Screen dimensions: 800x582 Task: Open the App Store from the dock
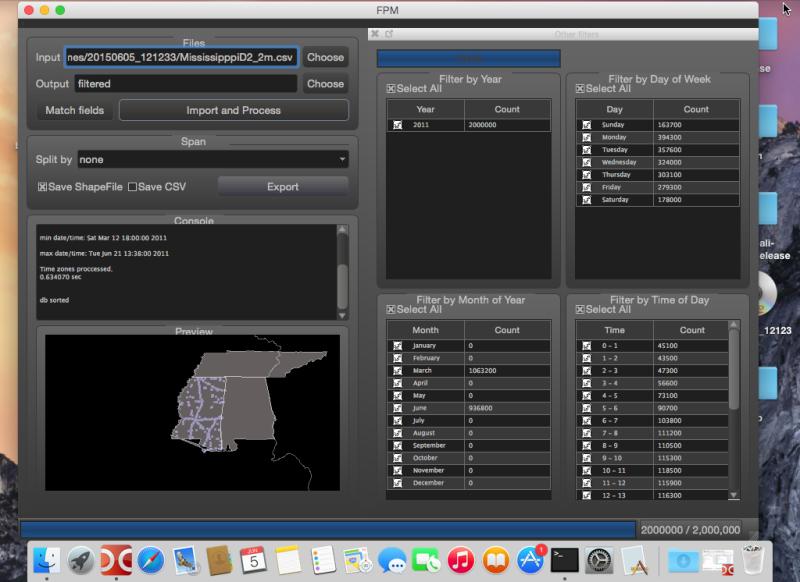[x=531, y=560]
